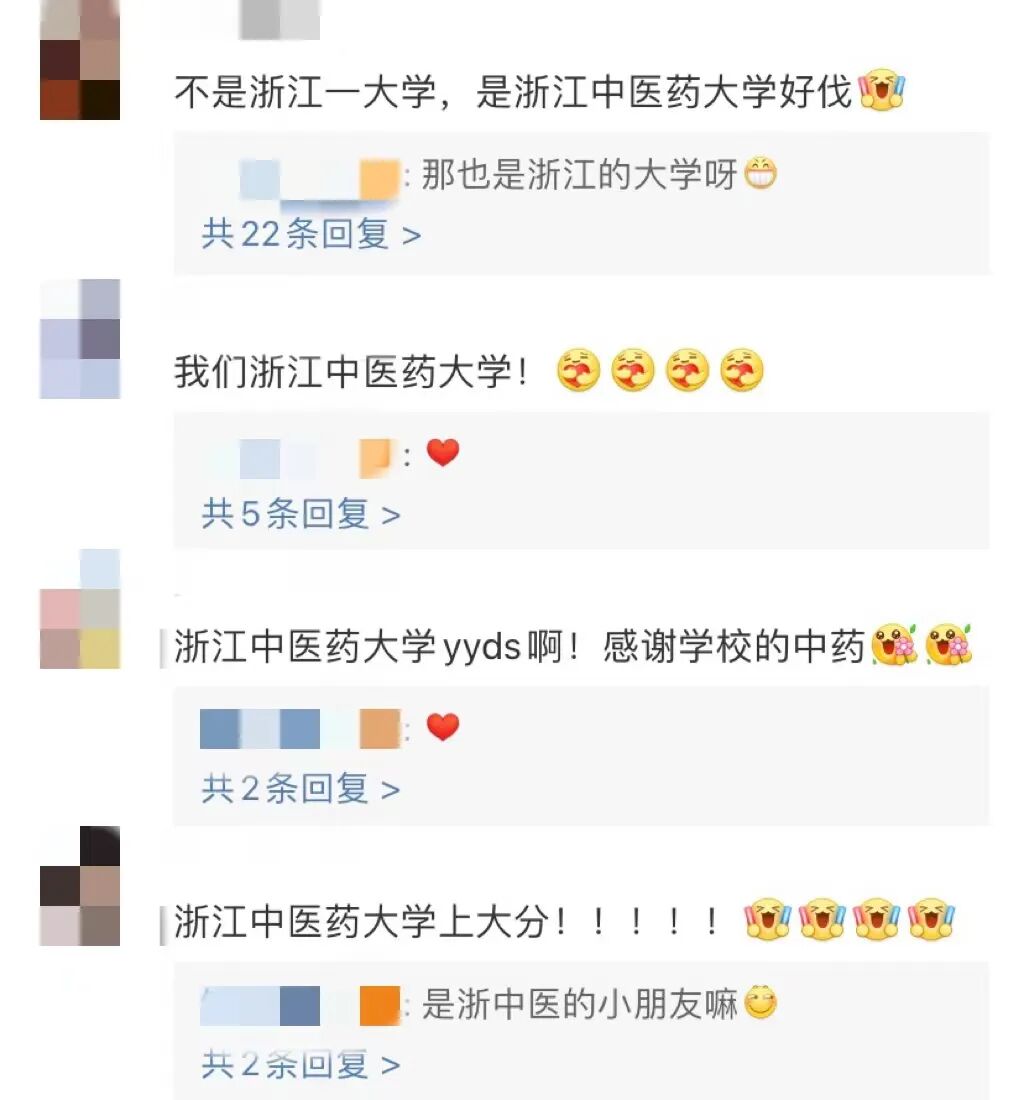The image size is (1024, 1100).
Task: Click the blurred username before 是浙中医的小朋友嘛
Action: [300, 1005]
